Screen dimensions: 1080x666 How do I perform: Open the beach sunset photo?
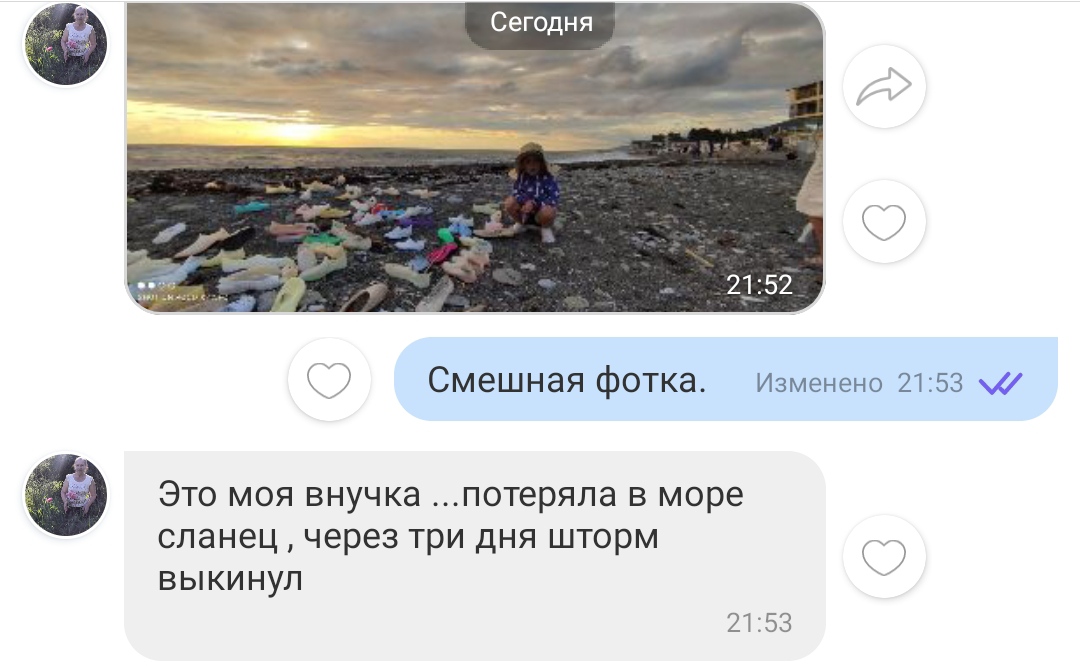475,158
